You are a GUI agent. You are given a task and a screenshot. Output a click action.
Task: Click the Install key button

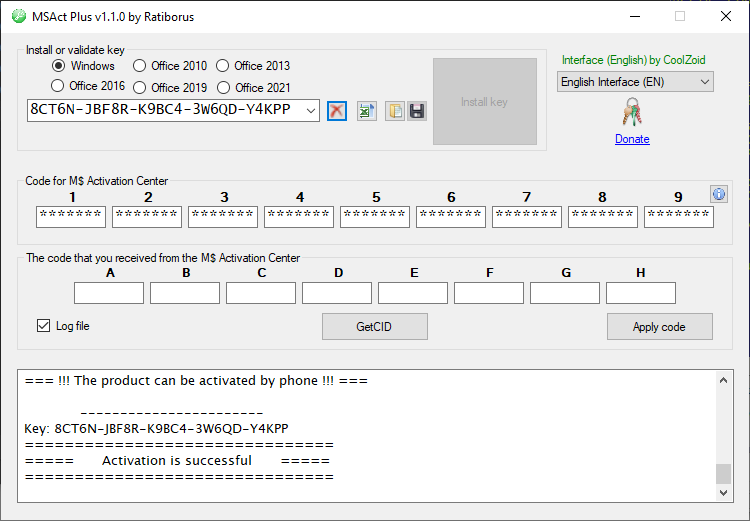pyautogui.click(x=485, y=101)
